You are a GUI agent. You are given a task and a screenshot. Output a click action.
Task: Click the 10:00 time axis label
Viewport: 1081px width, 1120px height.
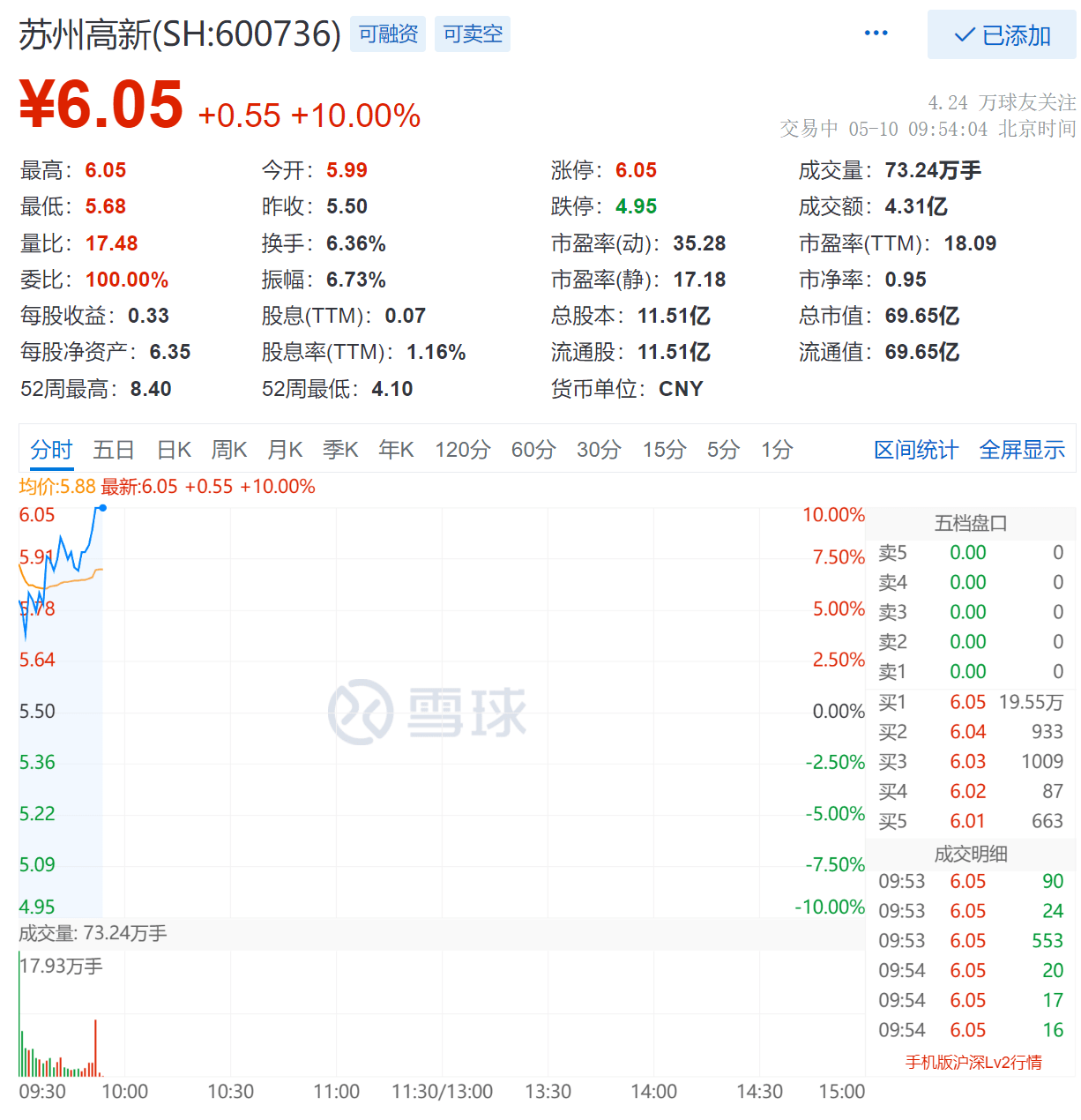[125, 1092]
